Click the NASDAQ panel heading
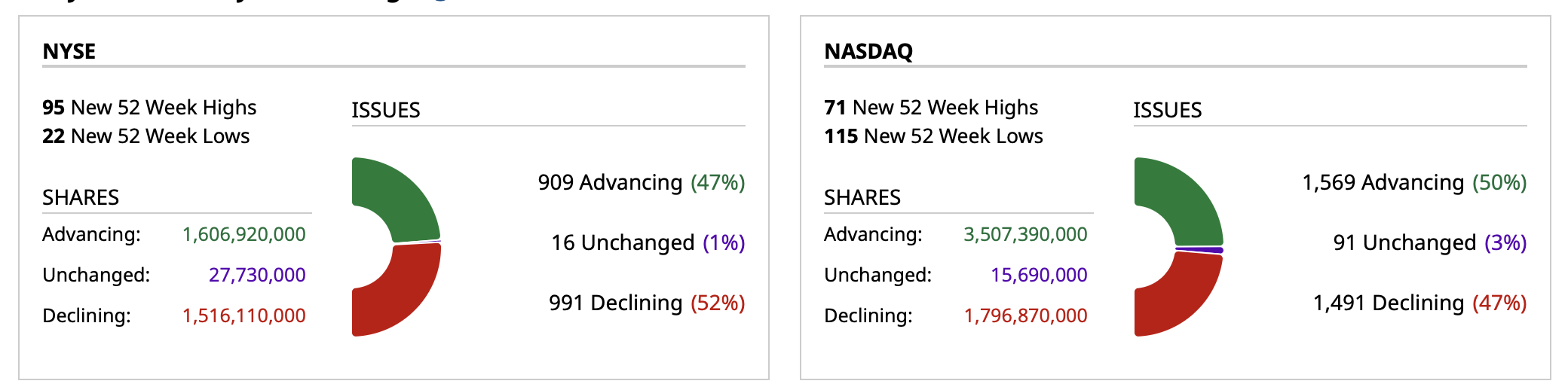Viewport: 1568px width, 390px height. [x=868, y=51]
